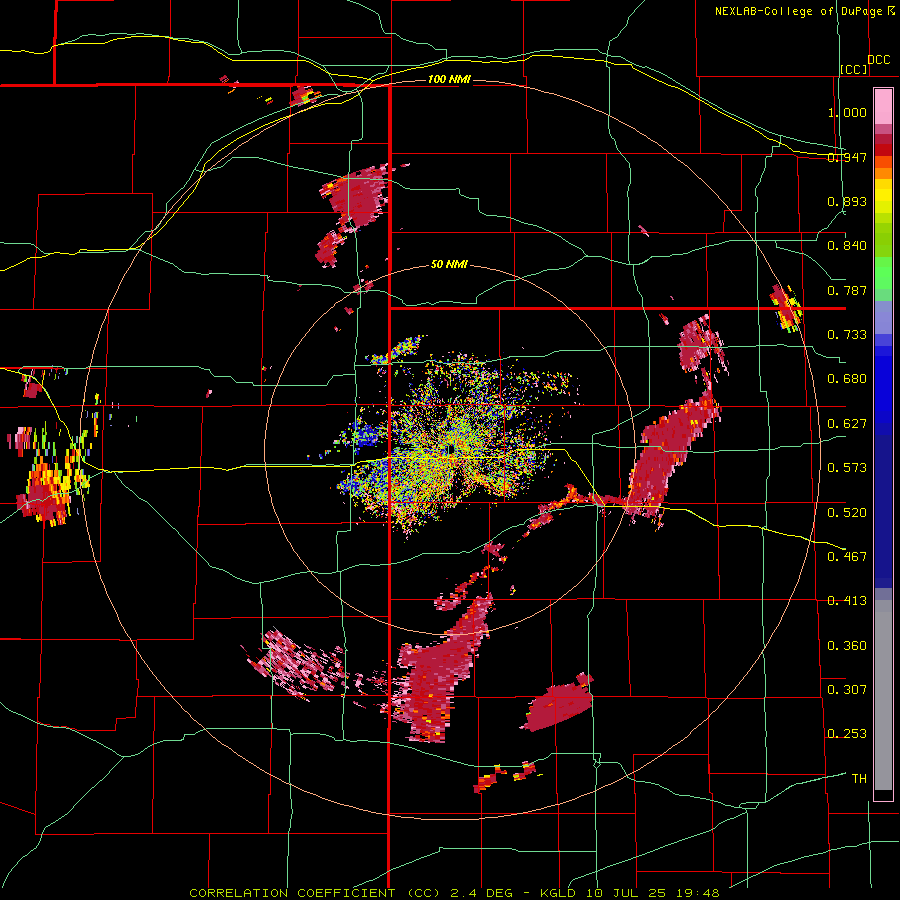
Task: Select the 0.840 scale value
Action: (x=847, y=246)
